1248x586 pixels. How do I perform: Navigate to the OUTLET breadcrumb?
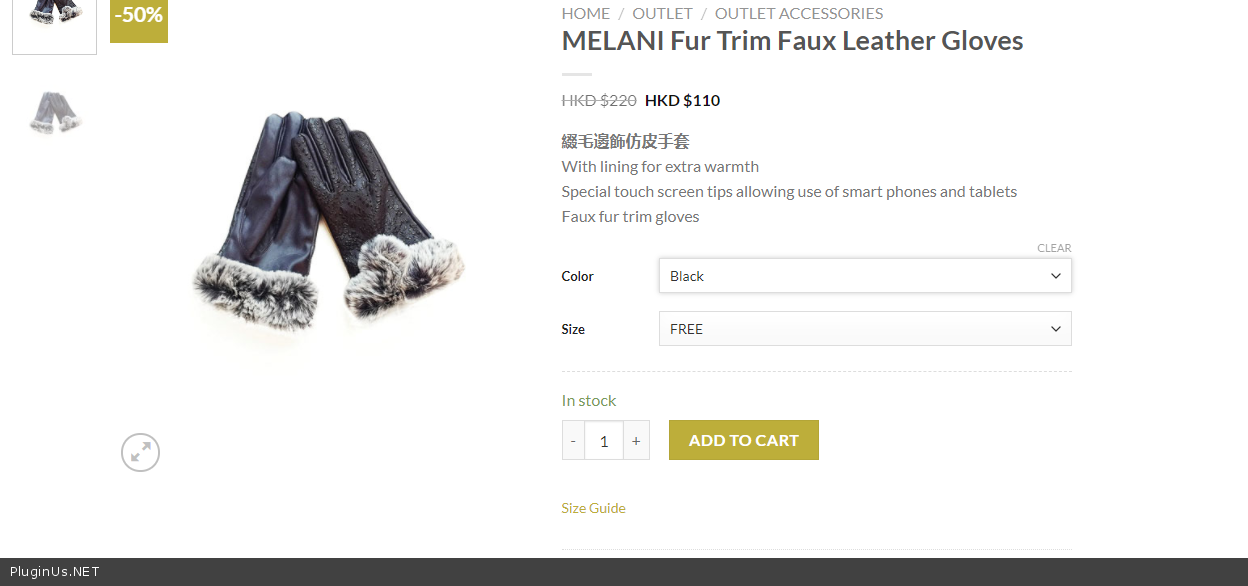click(x=662, y=13)
